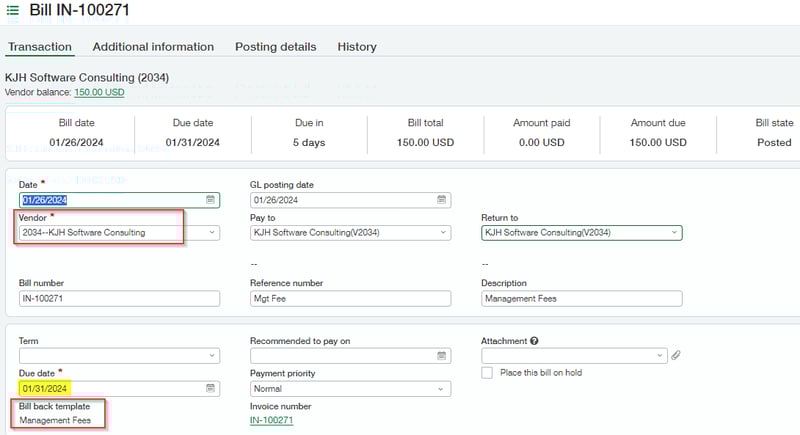Switch to Additional information tab

(153, 47)
